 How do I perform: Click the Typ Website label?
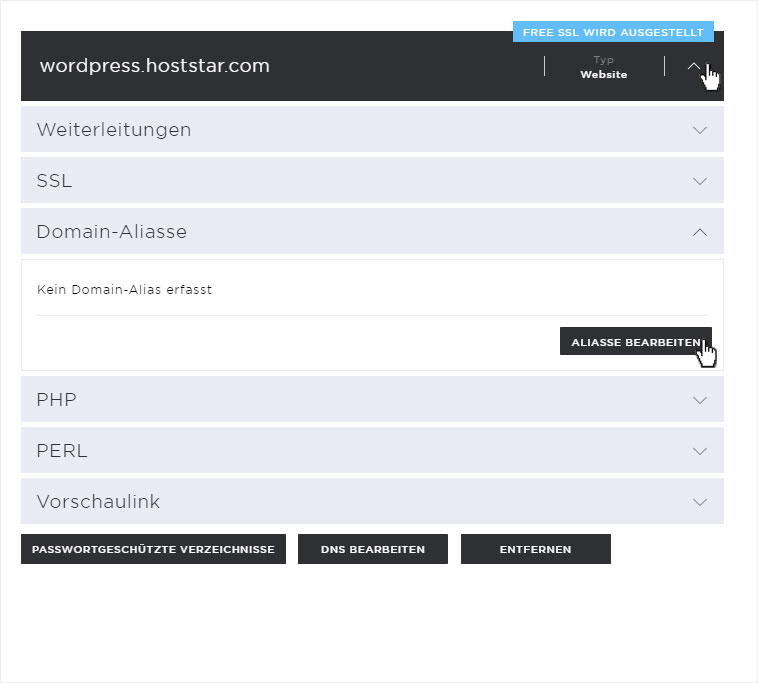coord(604,67)
